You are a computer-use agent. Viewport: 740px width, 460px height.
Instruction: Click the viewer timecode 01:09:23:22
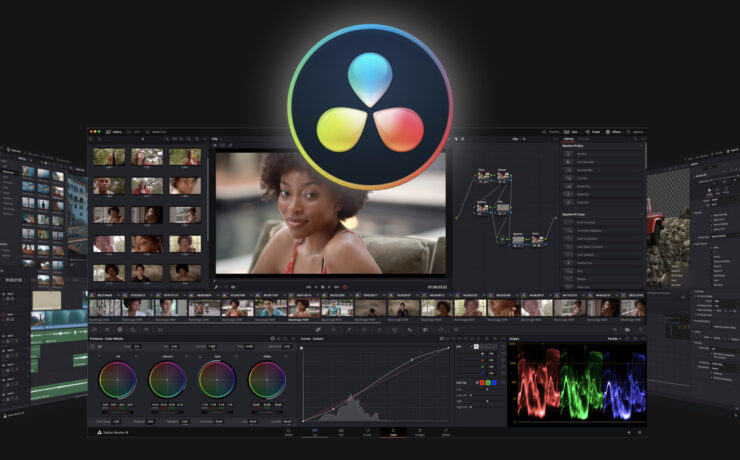pyautogui.click(x=437, y=286)
